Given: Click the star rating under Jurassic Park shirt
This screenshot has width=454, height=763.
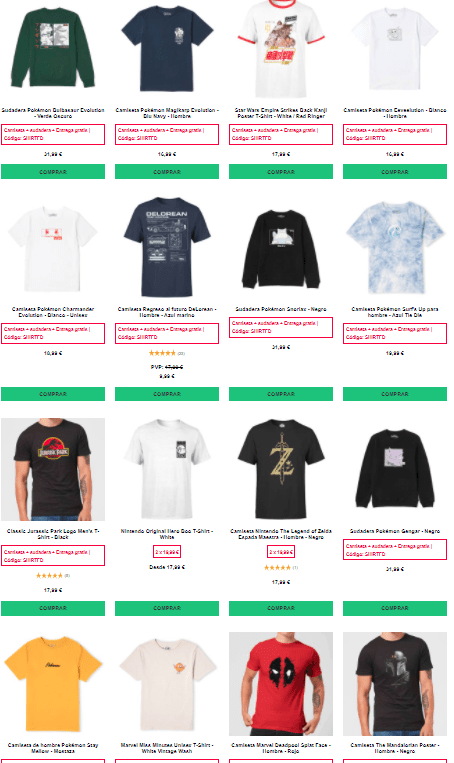Looking at the screenshot, I should [x=49, y=576].
